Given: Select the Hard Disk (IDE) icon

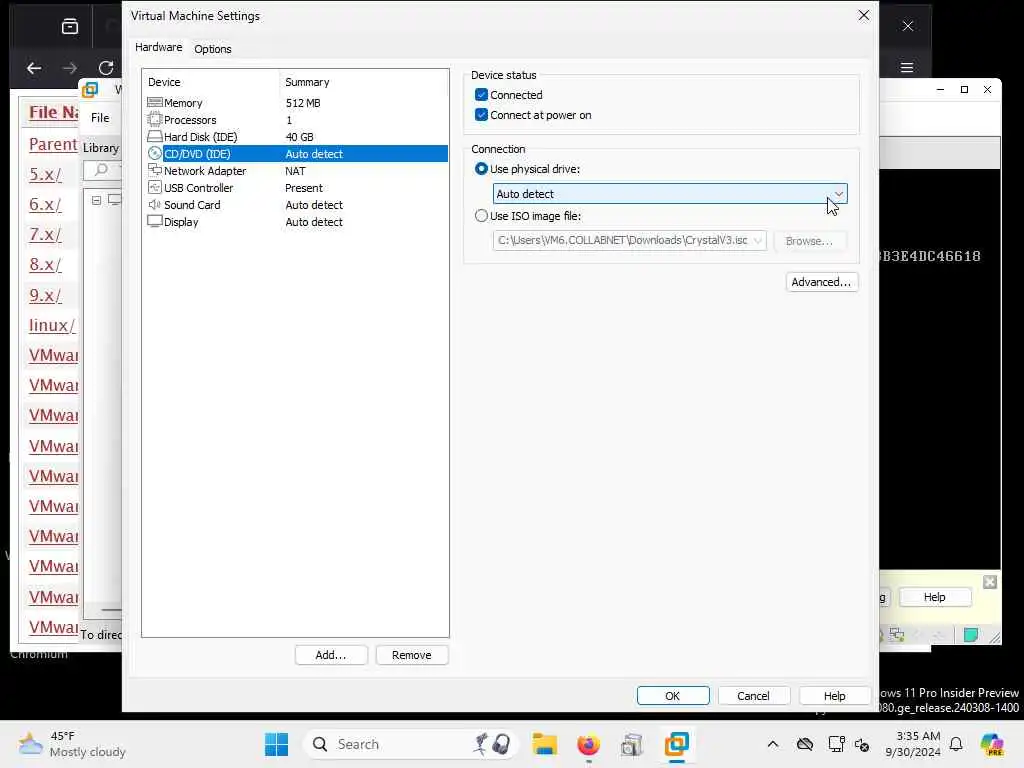Looking at the screenshot, I should (x=155, y=136).
